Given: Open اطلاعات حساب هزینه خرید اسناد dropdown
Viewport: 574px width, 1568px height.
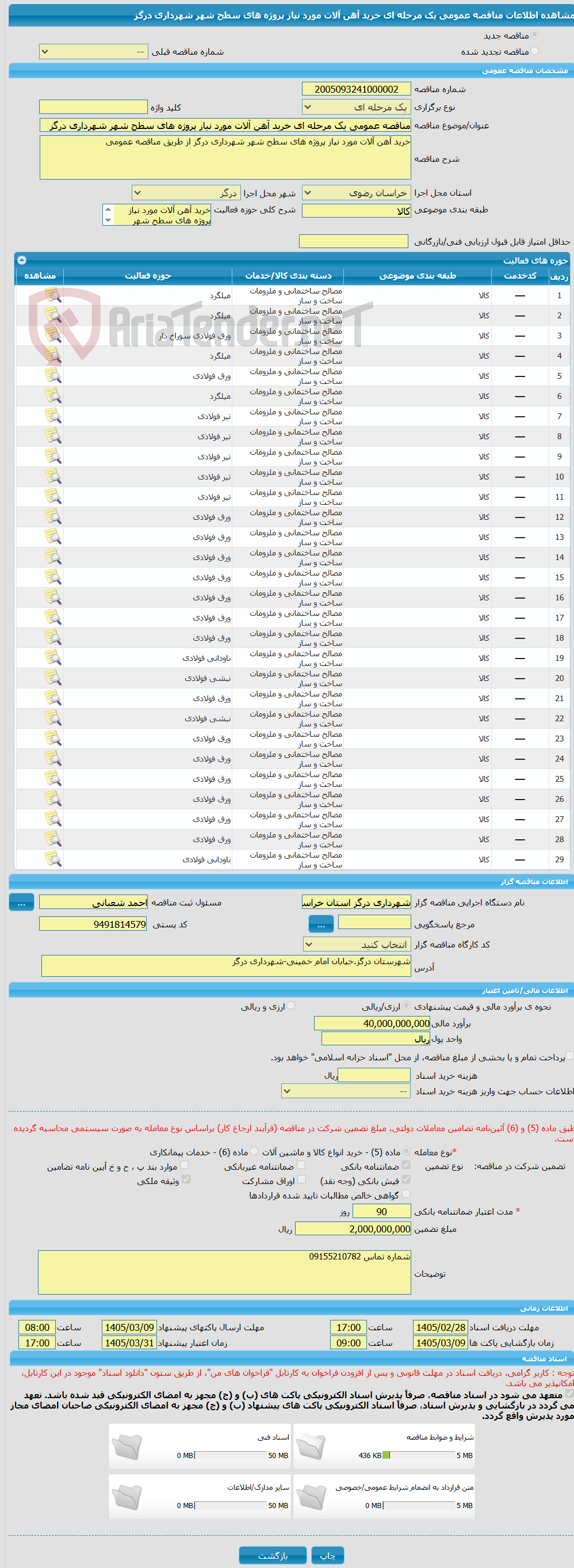Looking at the screenshot, I should (346, 1091).
